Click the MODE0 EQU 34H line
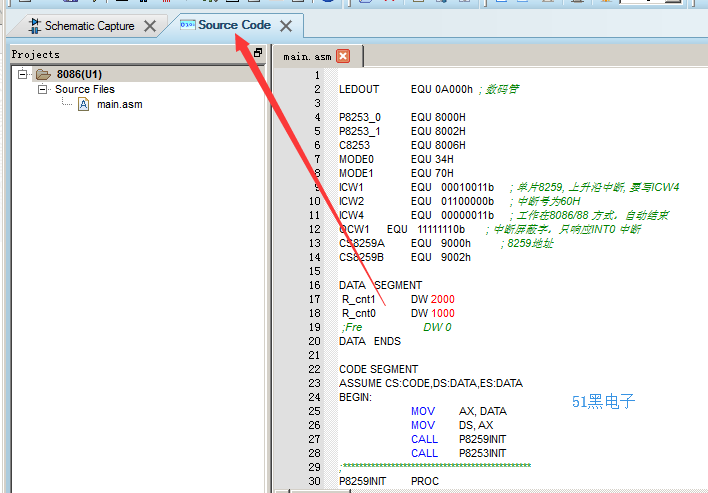This screenshot has height=493, width=708. click(x=396, y=159)
